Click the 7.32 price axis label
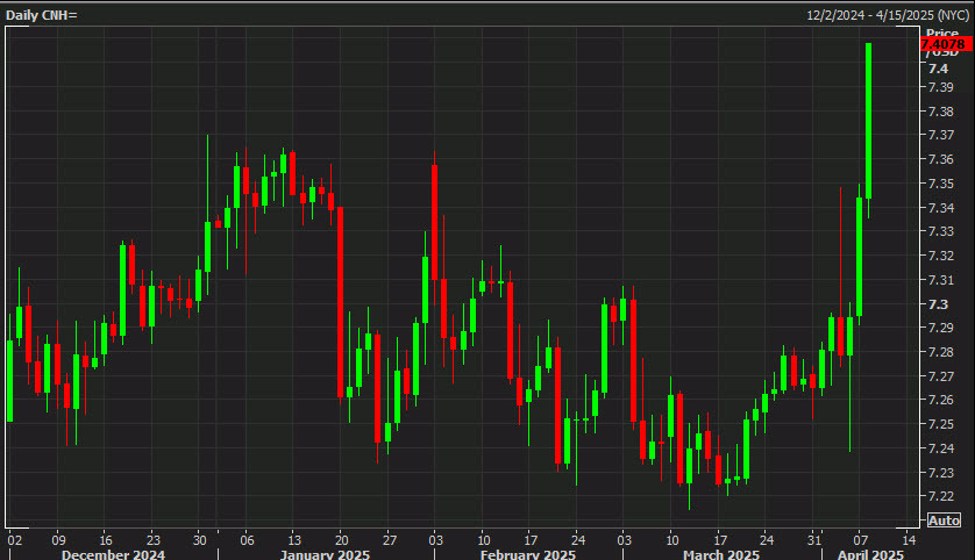The image size is (975, 560). pyautogui.click(x=940, y=256)
